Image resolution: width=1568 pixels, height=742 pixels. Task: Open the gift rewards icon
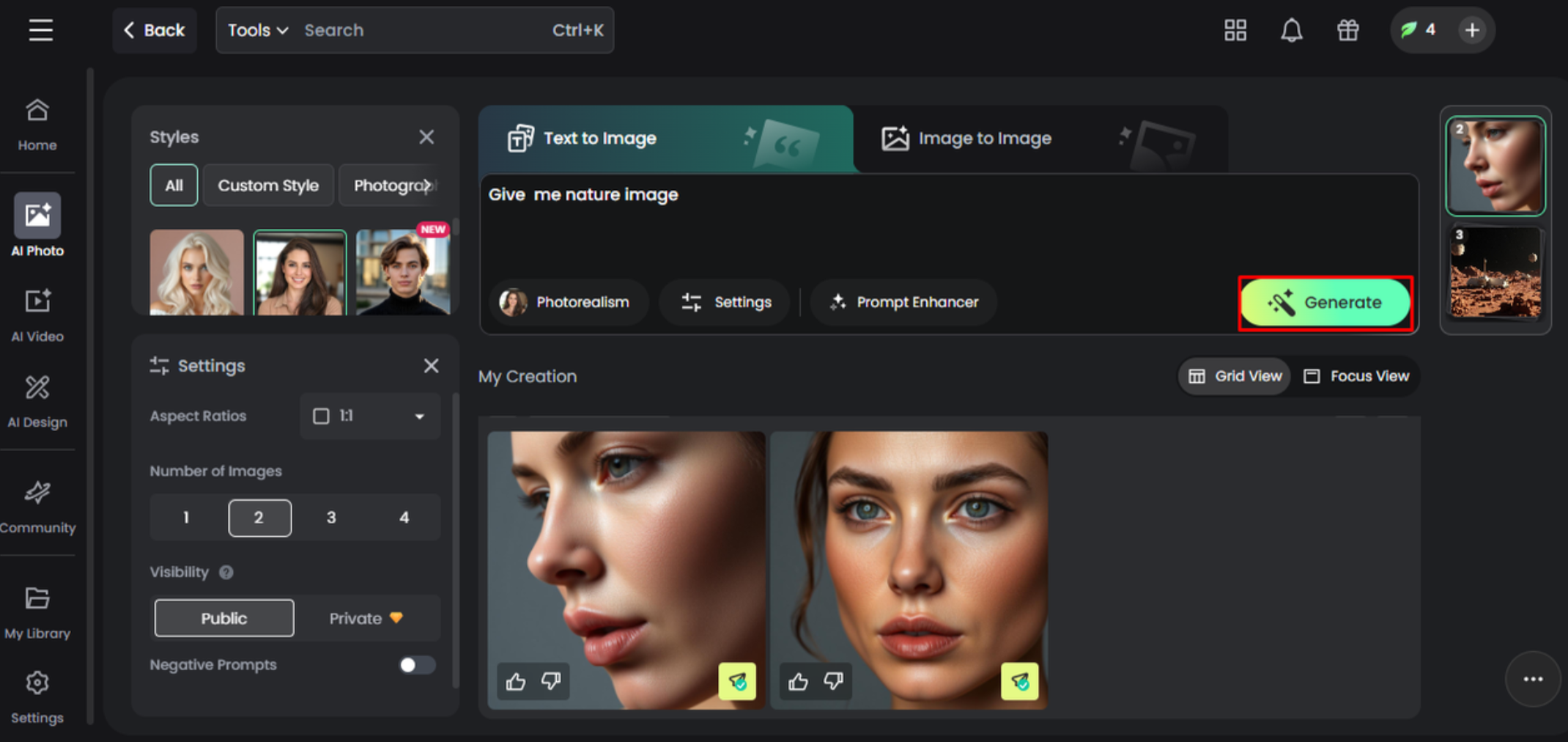pyautogui.click(x=1347, y=30)
